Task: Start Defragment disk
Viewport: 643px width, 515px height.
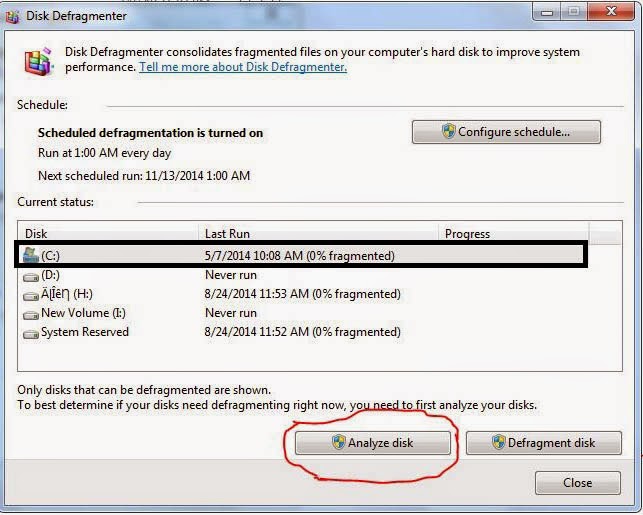Action: (544, 443)
